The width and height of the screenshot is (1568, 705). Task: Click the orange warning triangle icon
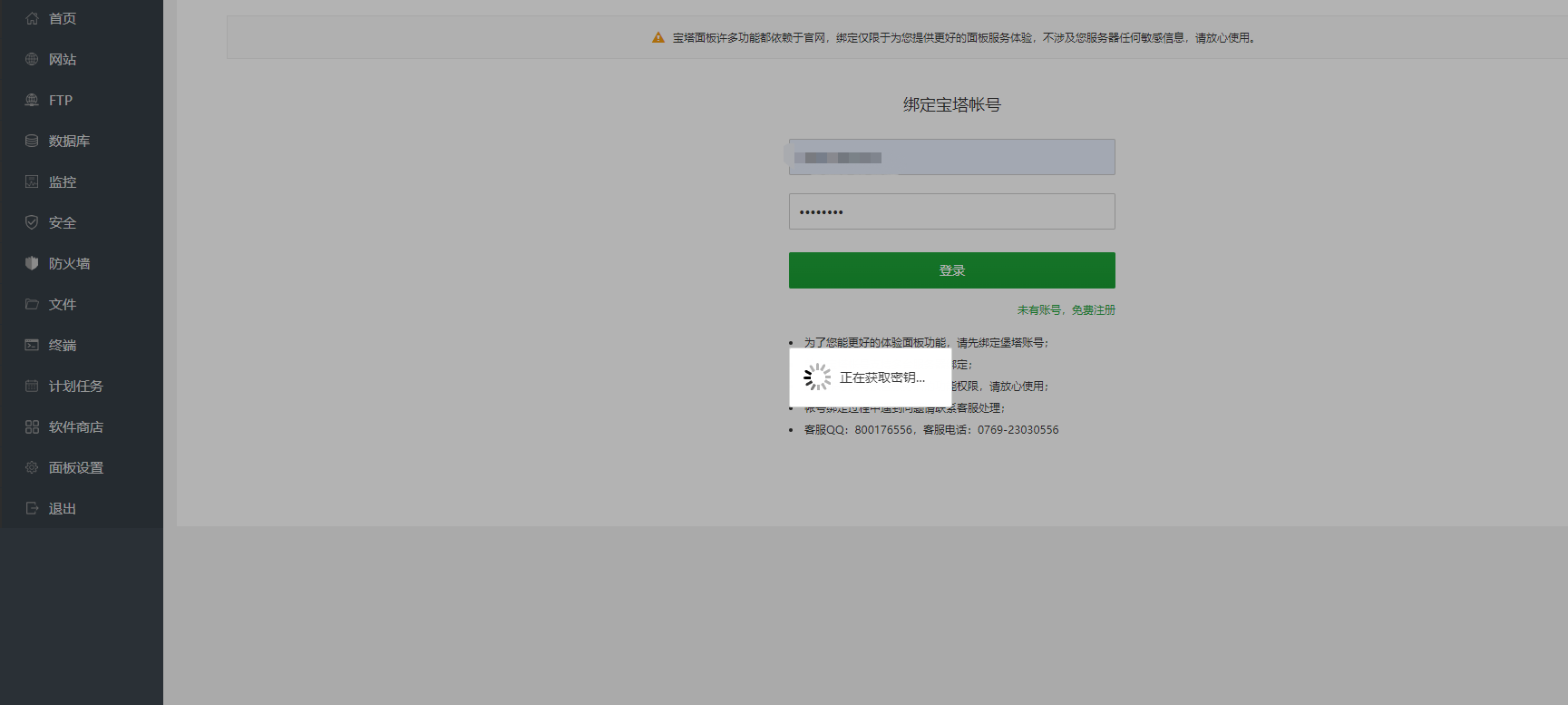[658, 38]
